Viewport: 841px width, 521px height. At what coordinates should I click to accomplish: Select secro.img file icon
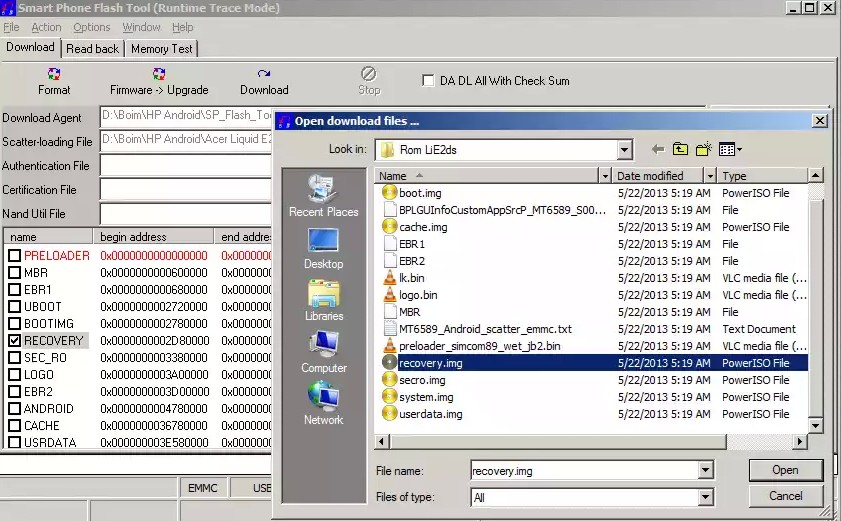pos(389,380)
